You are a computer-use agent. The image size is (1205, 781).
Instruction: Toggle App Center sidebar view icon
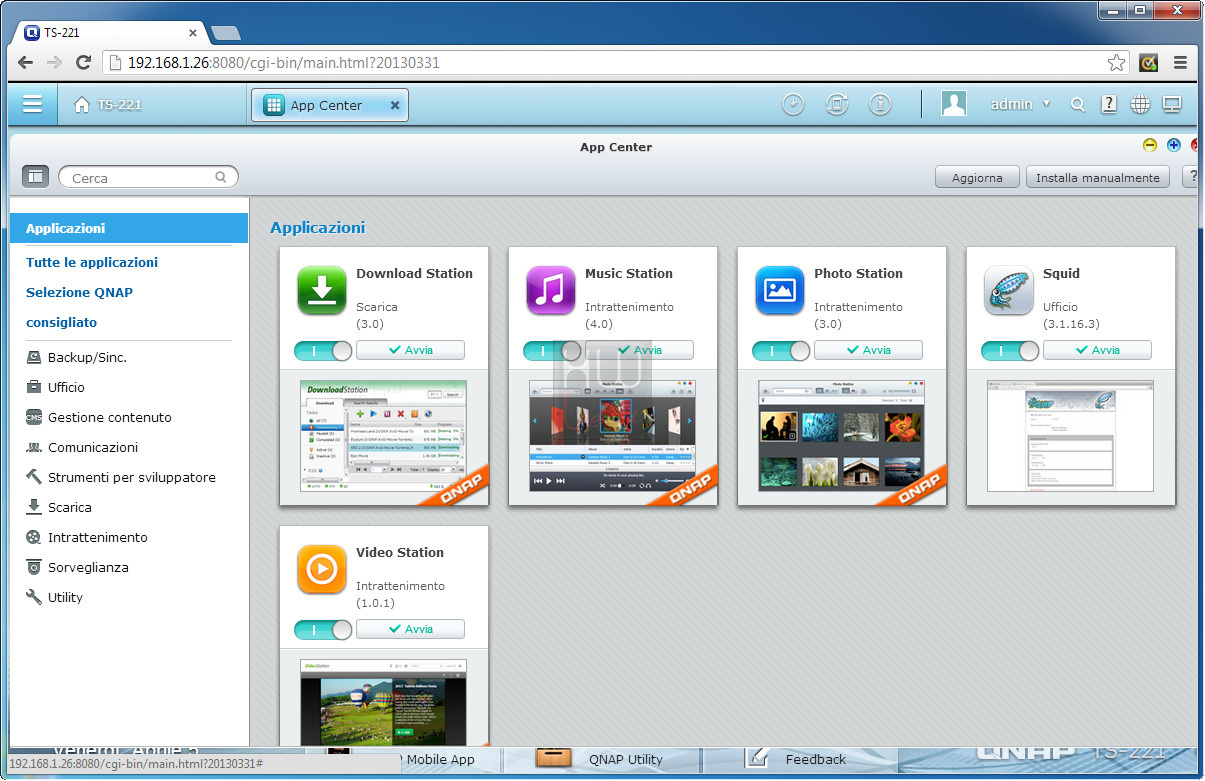[35, 177]
